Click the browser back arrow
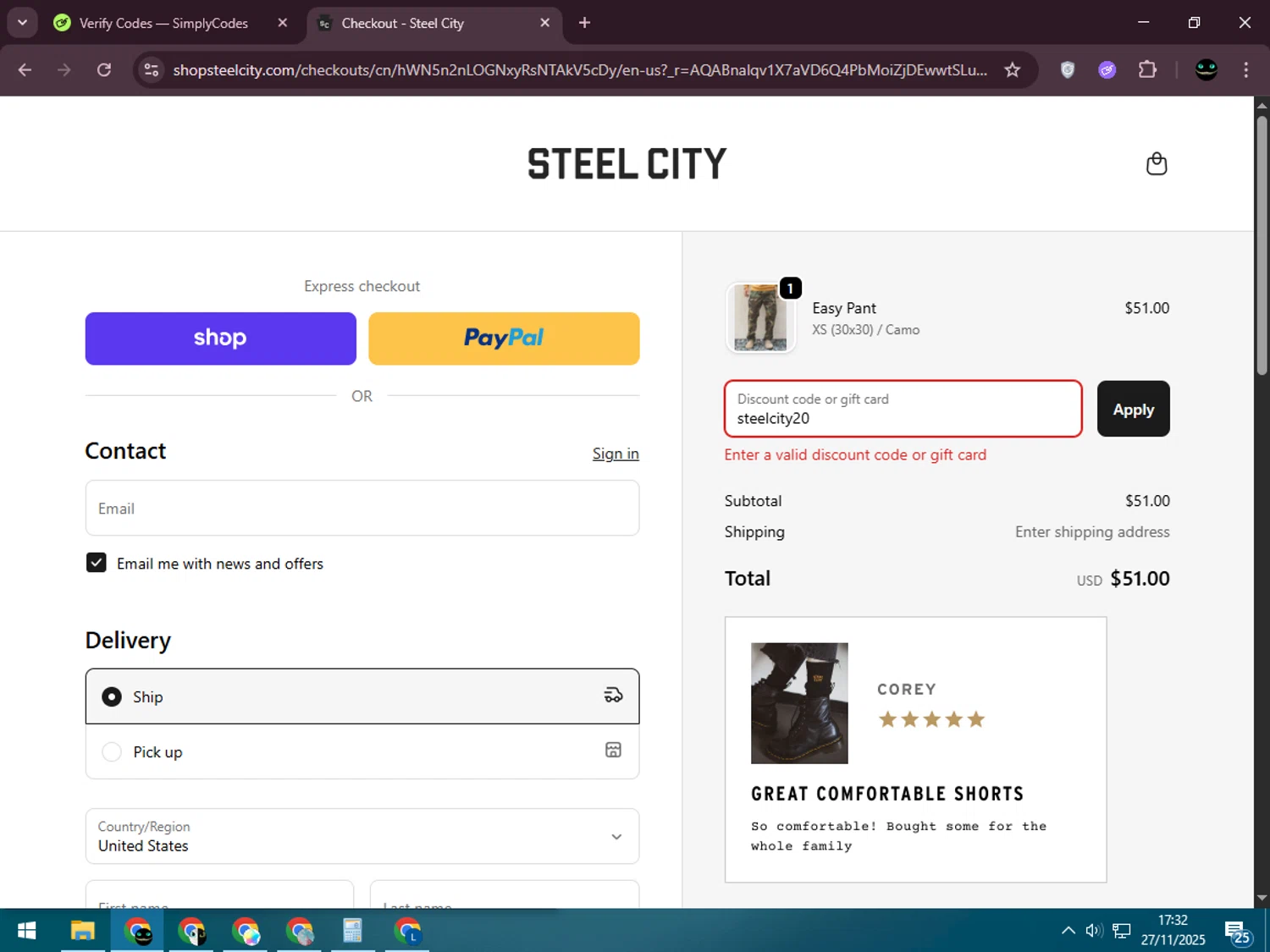The image size is (1270, 952). (25, 70)
